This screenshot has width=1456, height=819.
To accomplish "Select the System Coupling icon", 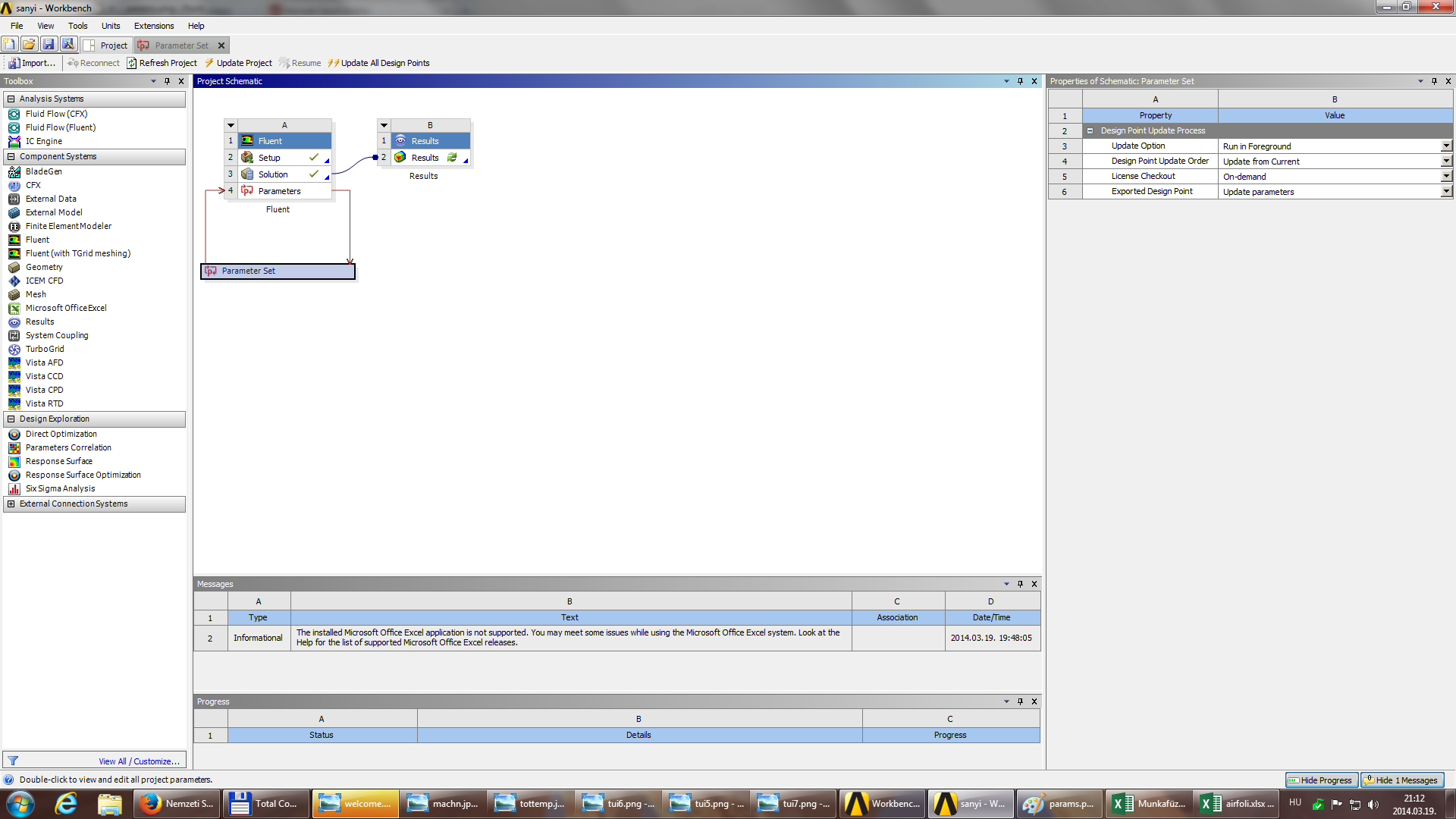I will 14,335.
